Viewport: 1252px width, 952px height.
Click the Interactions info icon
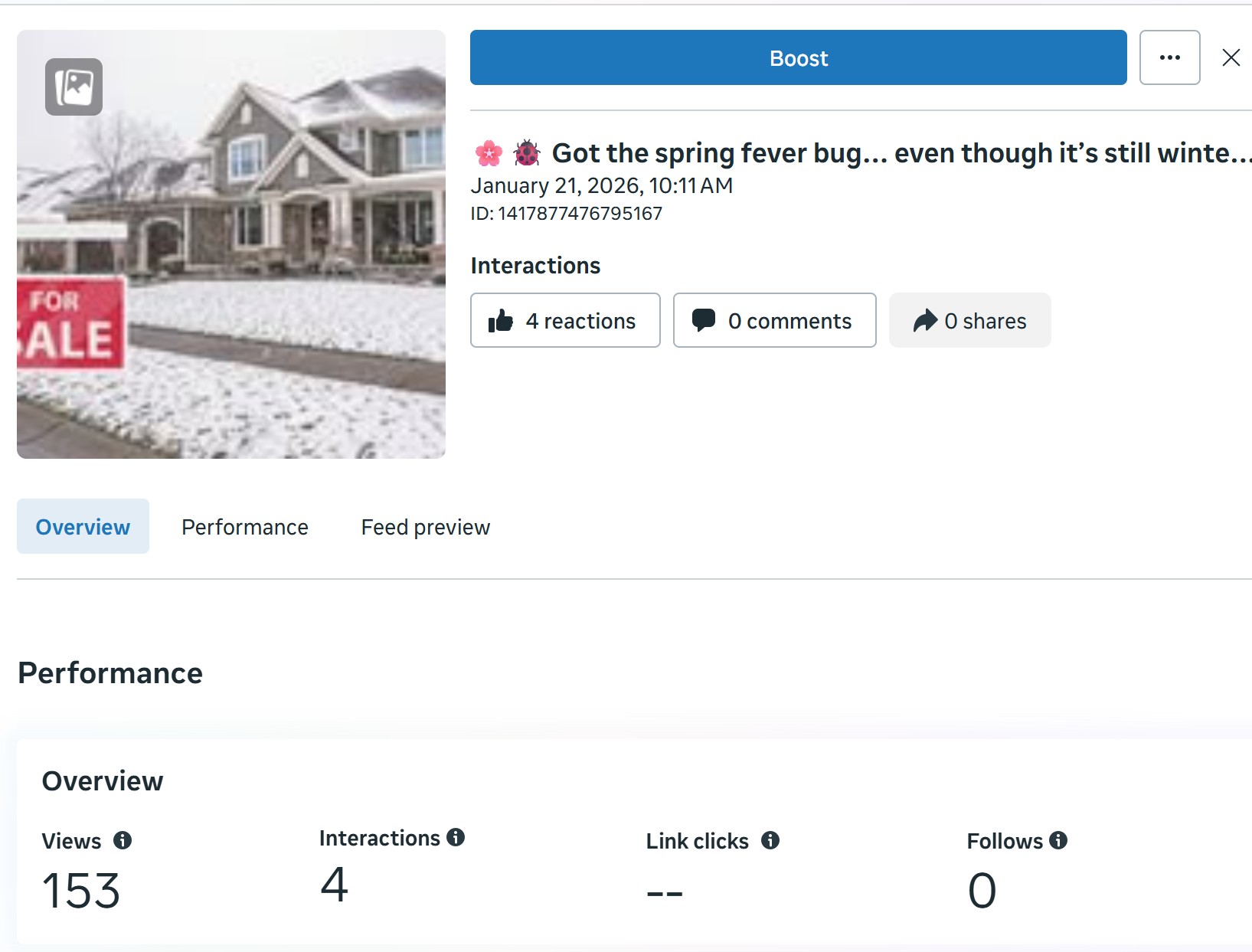pos(456,837)
